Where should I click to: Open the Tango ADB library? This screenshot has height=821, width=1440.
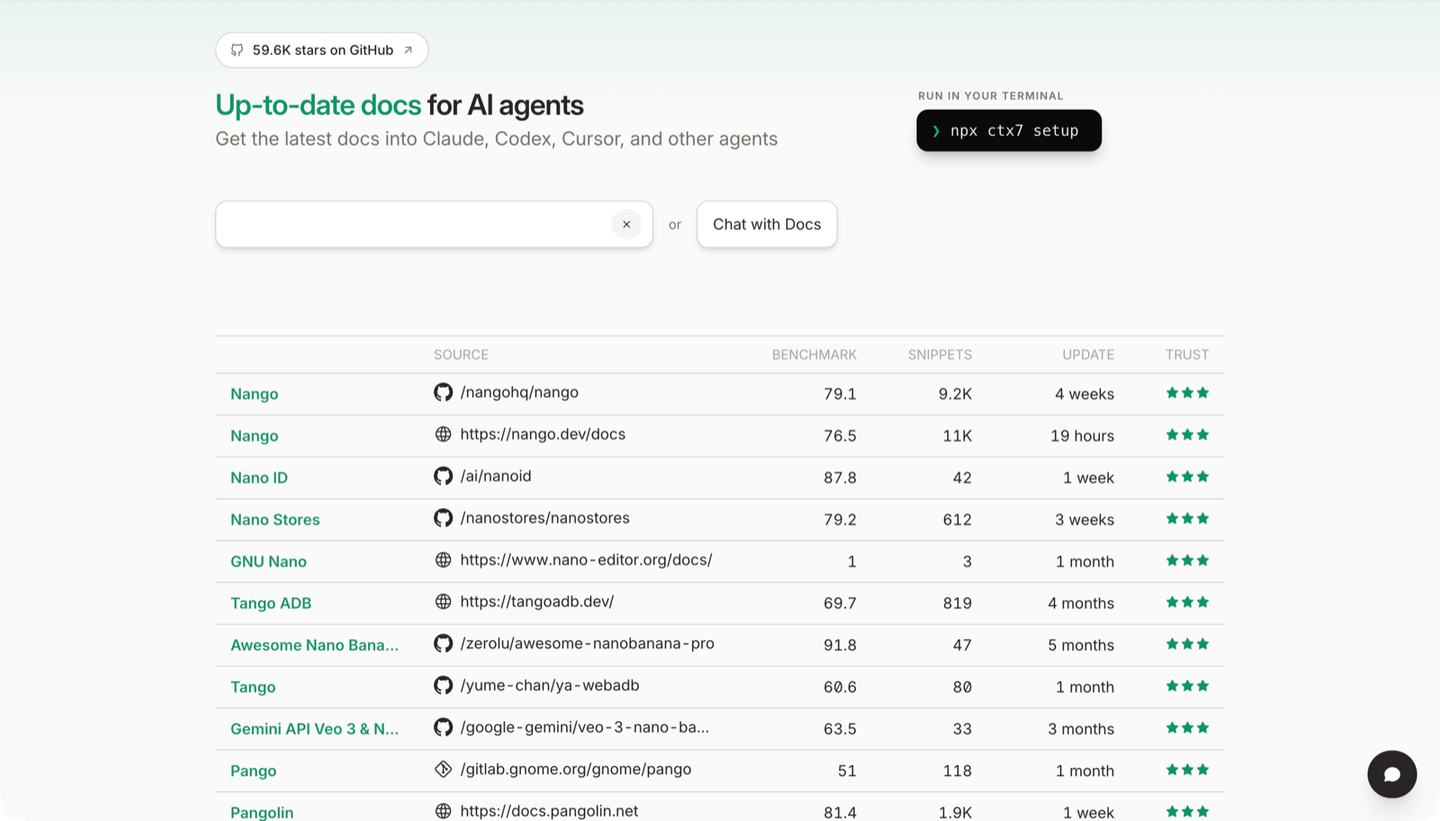click(x=271, y=604)
